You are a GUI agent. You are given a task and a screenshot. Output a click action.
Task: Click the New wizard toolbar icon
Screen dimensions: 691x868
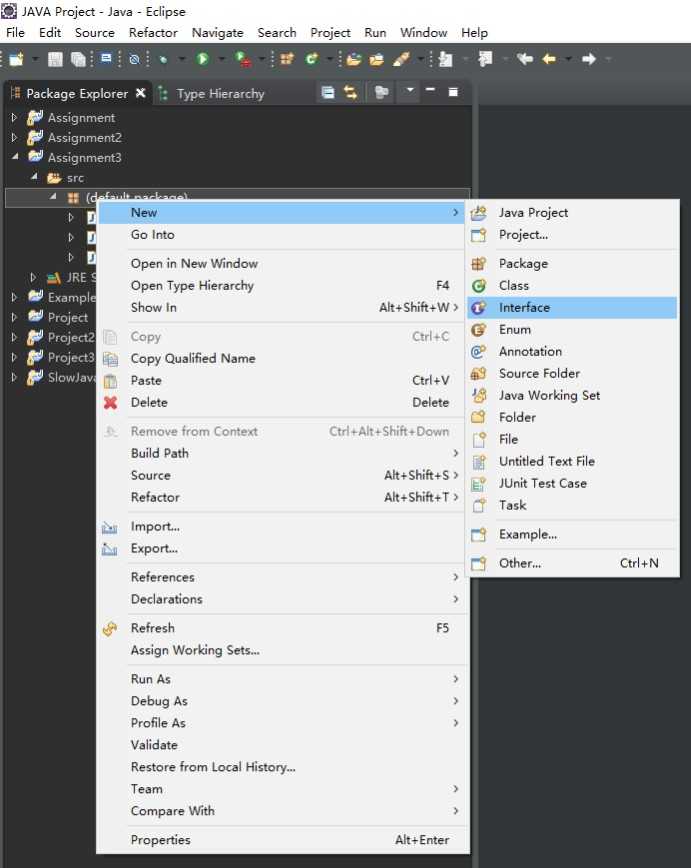pyautogui.click(x=17, y=59)
